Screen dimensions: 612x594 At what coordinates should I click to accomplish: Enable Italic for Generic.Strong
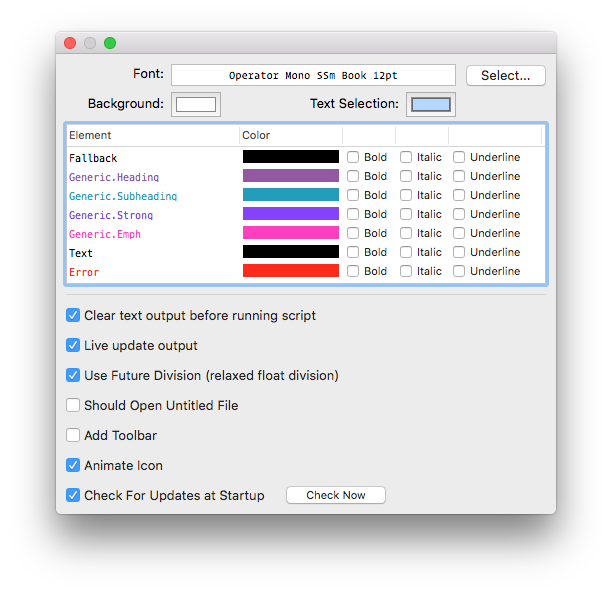point(406,214)
